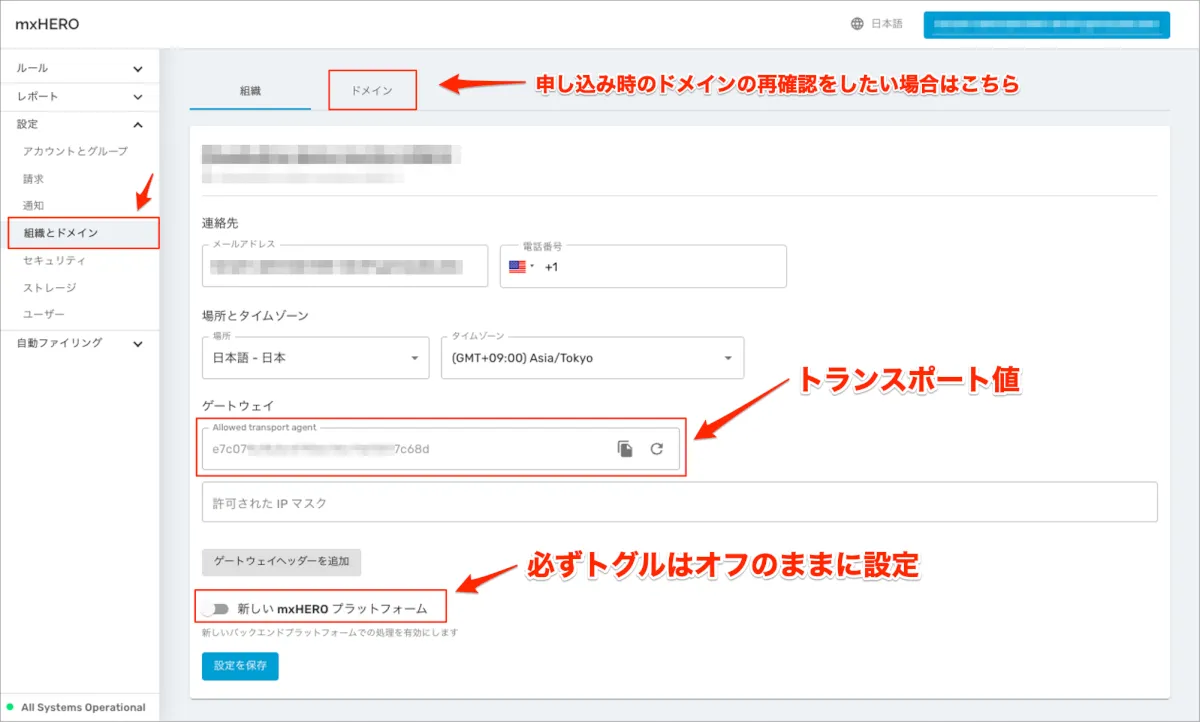Click the mxHERO logo text
This screenshot has width=1200, height=722.
tap(47, 24)
